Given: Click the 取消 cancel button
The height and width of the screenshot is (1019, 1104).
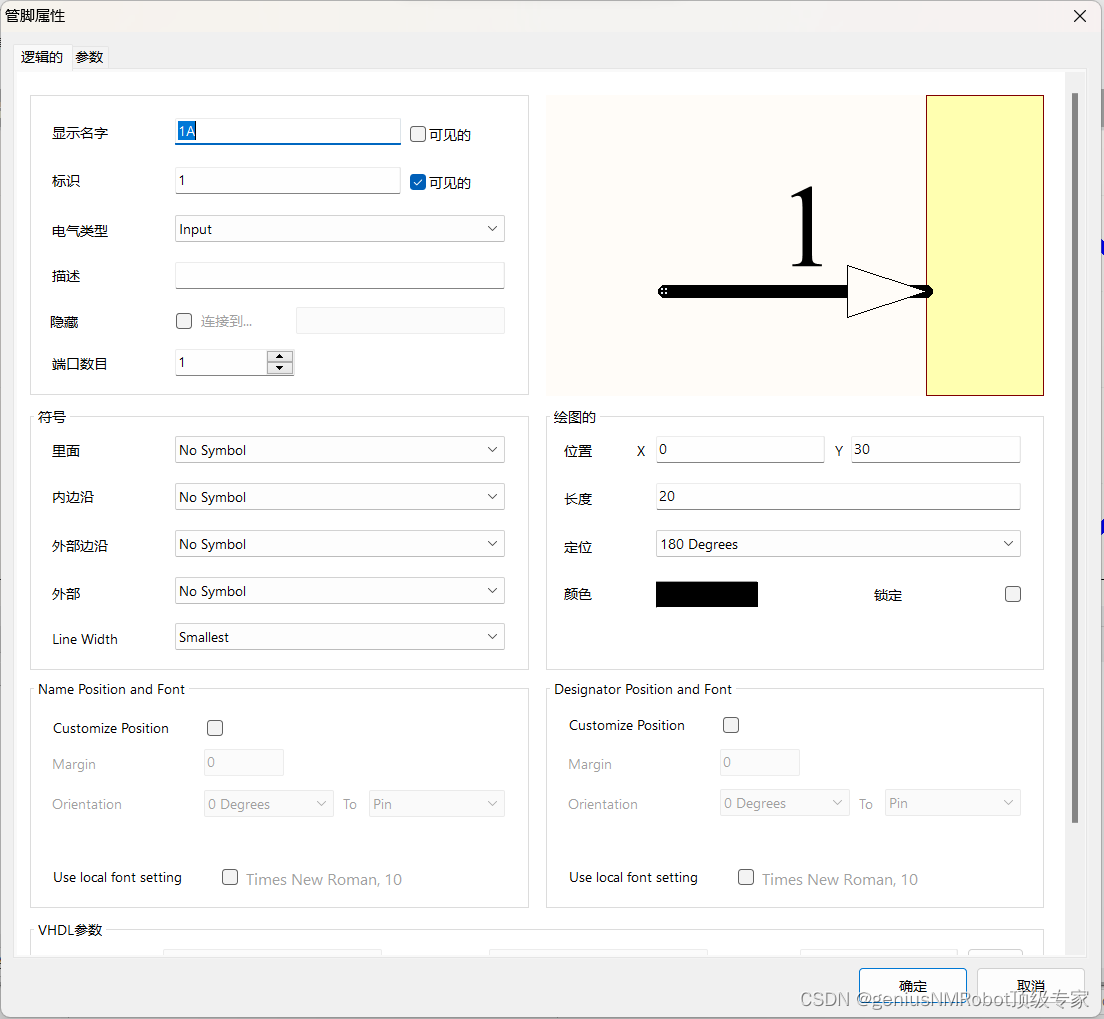Looking at the screenshot, I should [x=1031, y=984].
